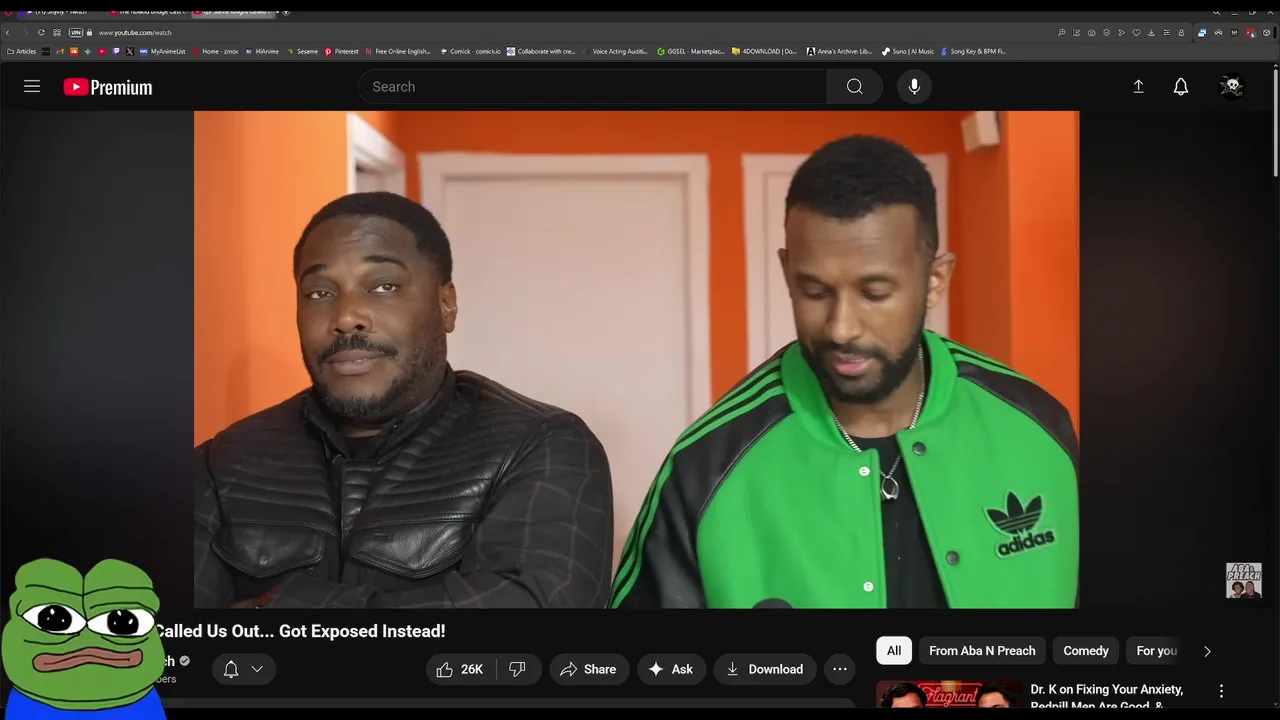Select the Comedy filter chip
The image size is (1280, 720).
[1086, 651]
